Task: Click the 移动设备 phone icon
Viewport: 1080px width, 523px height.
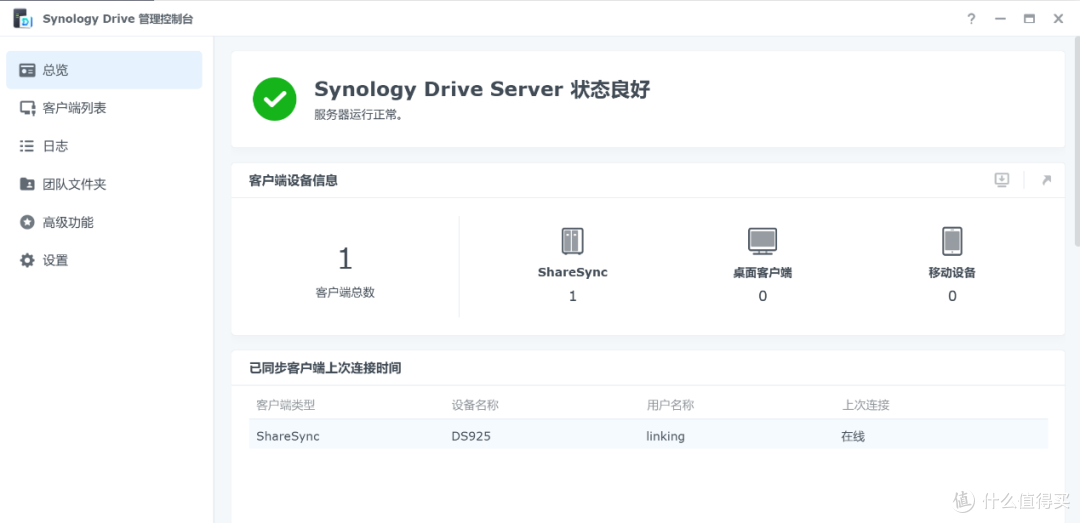Action: [952, 241]
